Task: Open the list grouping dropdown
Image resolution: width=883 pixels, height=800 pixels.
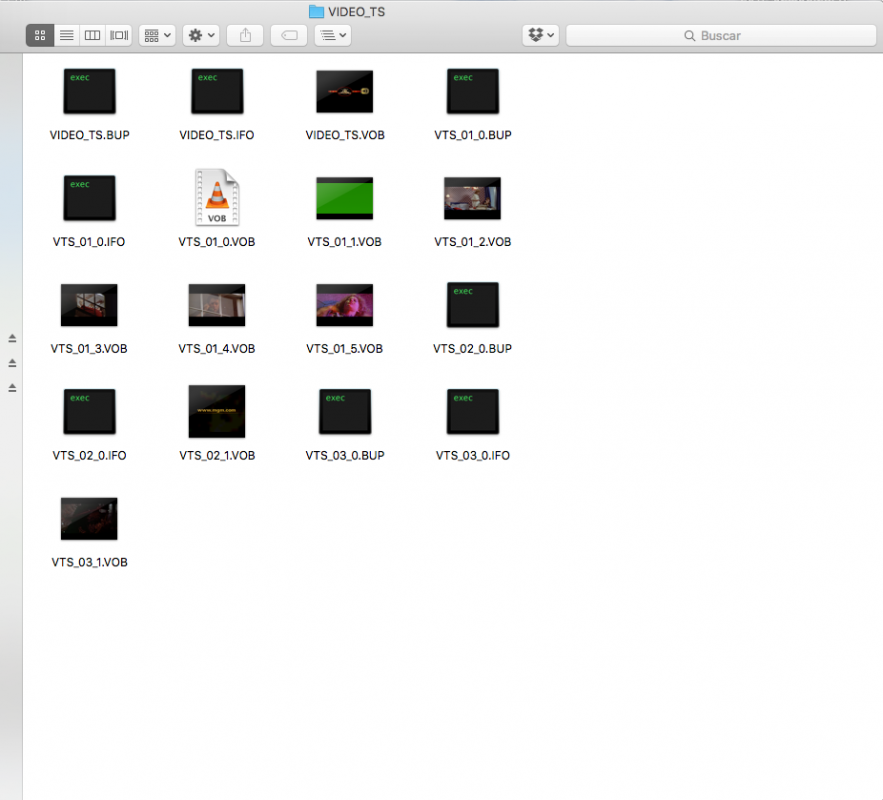Action: (x=333, y=35)
